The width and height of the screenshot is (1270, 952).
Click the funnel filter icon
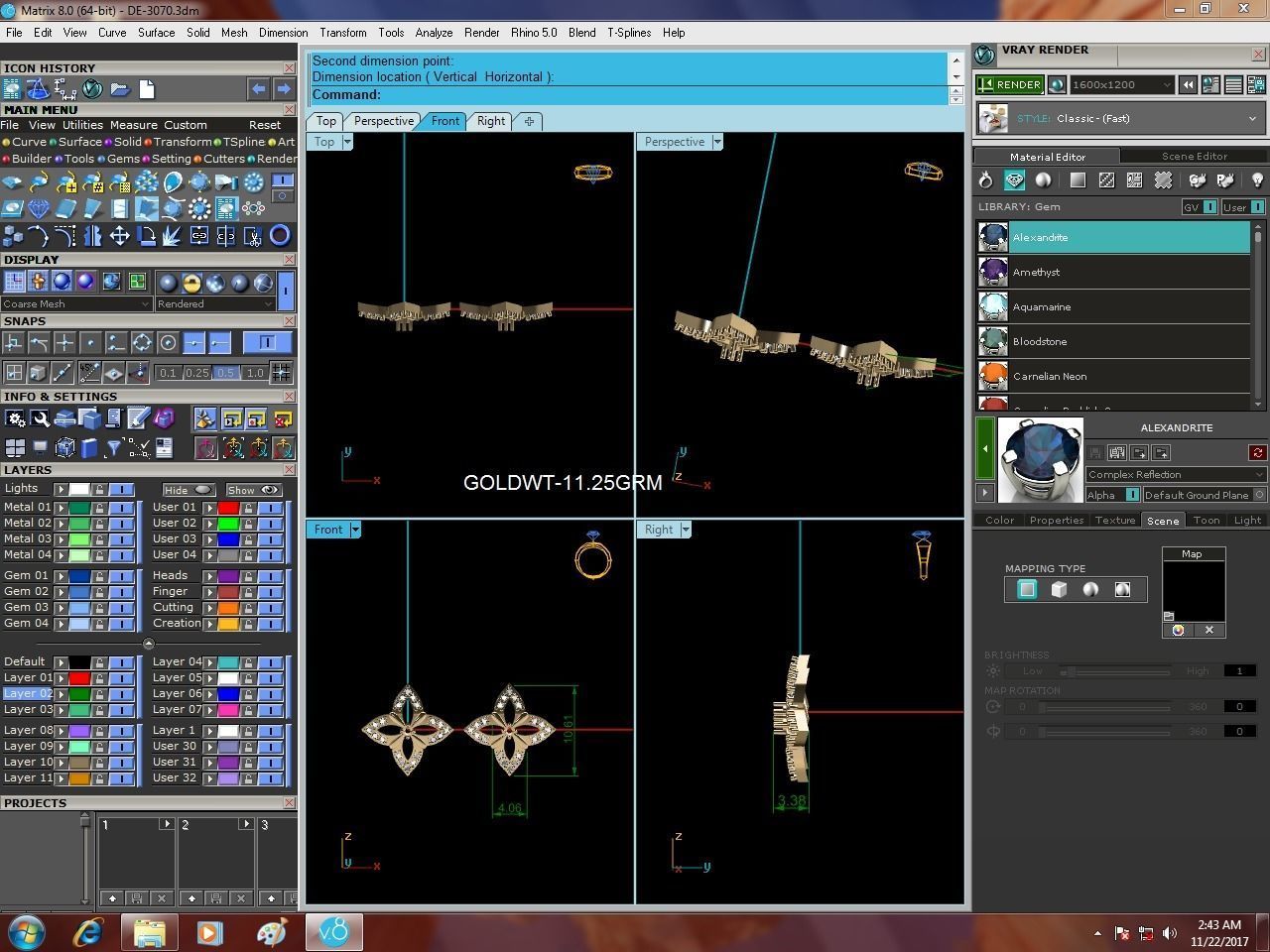pyautogui.click(x=114, y=448)
